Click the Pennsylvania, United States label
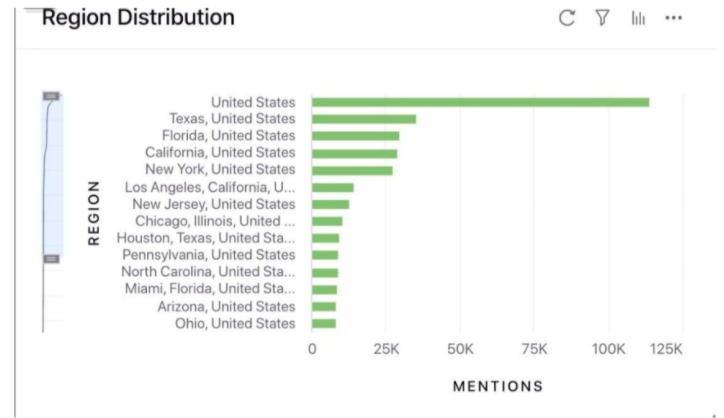 point(209,255)
